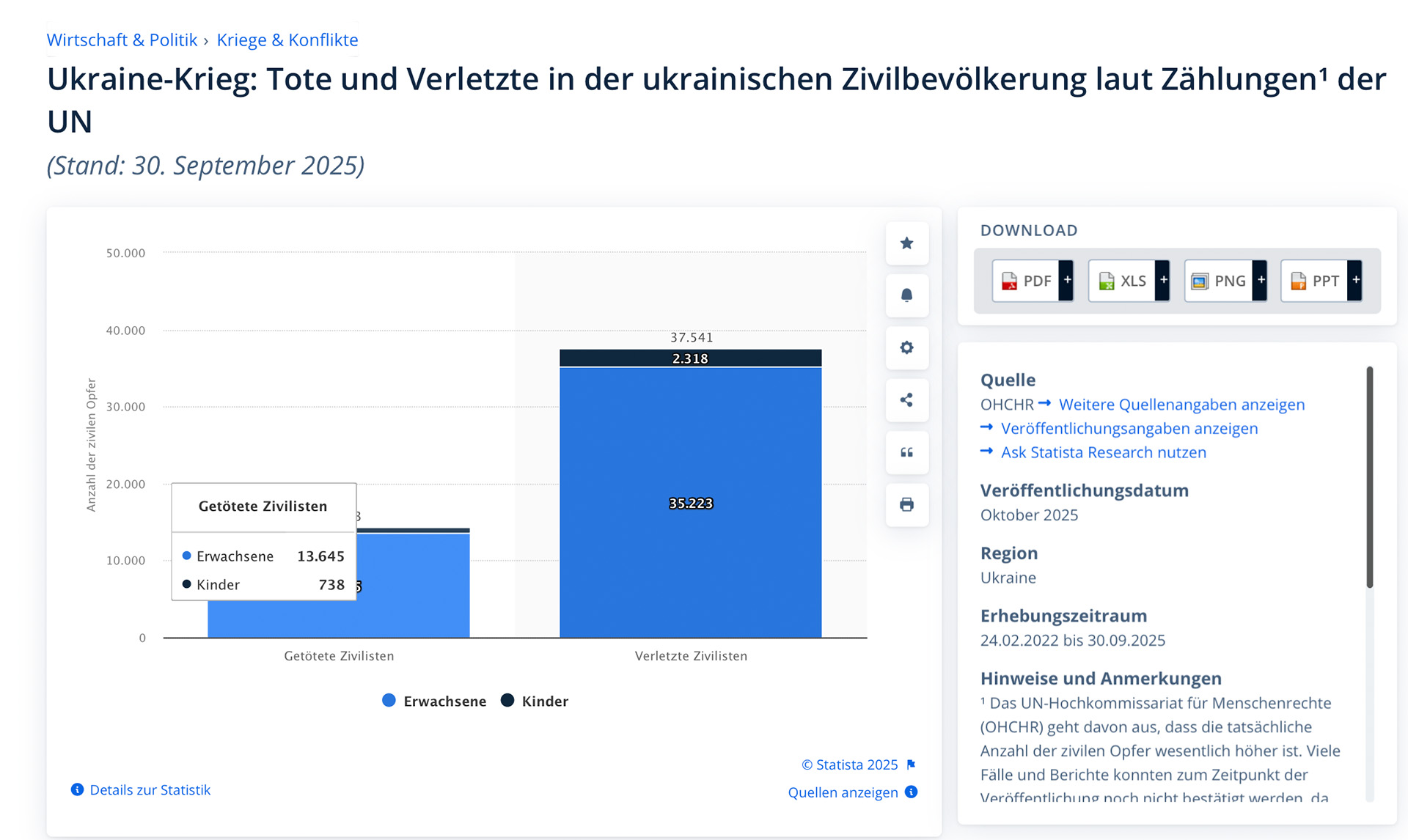1408x840 pixels.
Task: Open Wirtschaft & Politik breadcrumb
Action: point(122,40)
